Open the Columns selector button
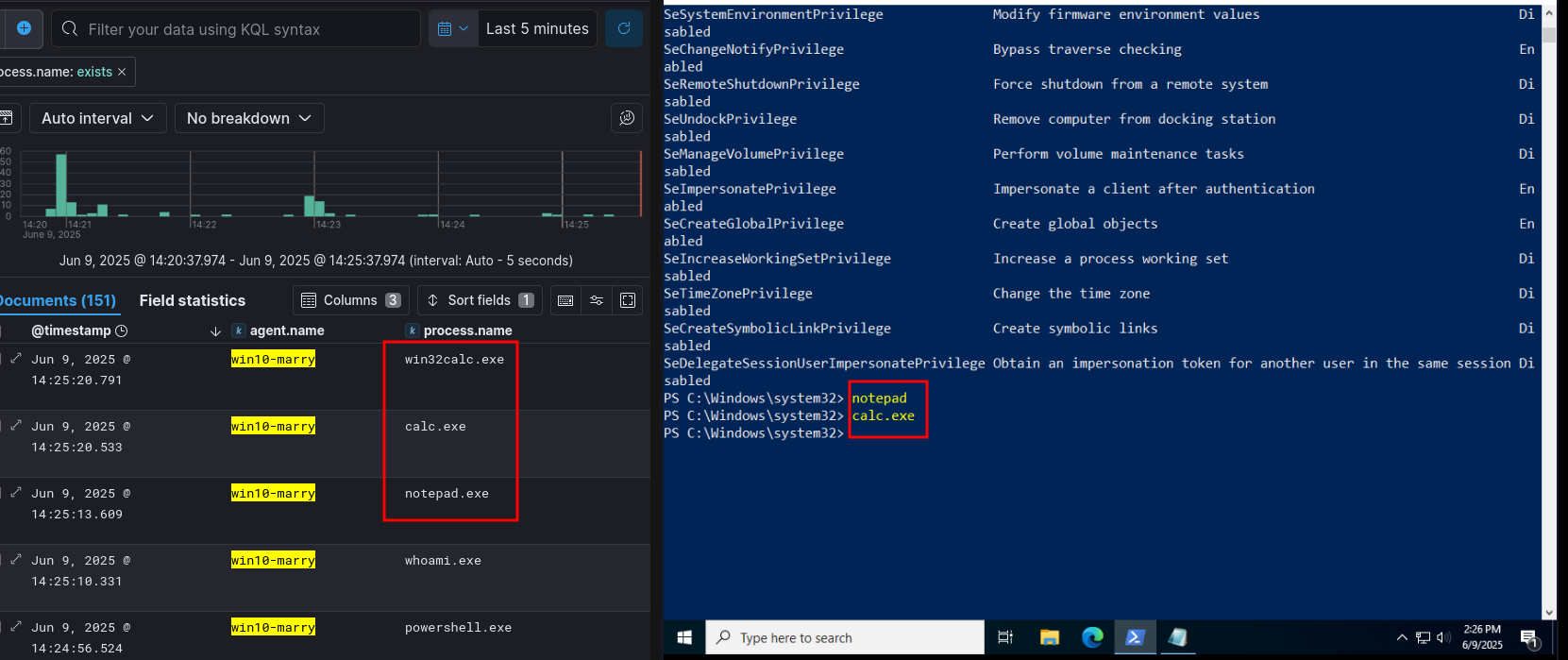 (350, 300)
